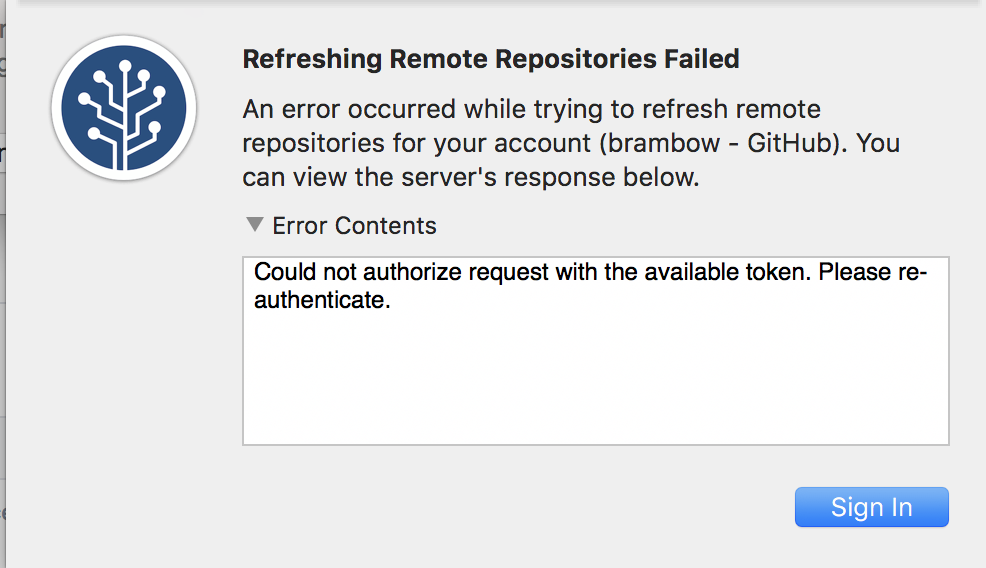Image resolution: width=986 pixels, height=568 pixels.
Task: Click the 'Please re-' text in error box
Action: pyautogui.click(x=873, y=272)
